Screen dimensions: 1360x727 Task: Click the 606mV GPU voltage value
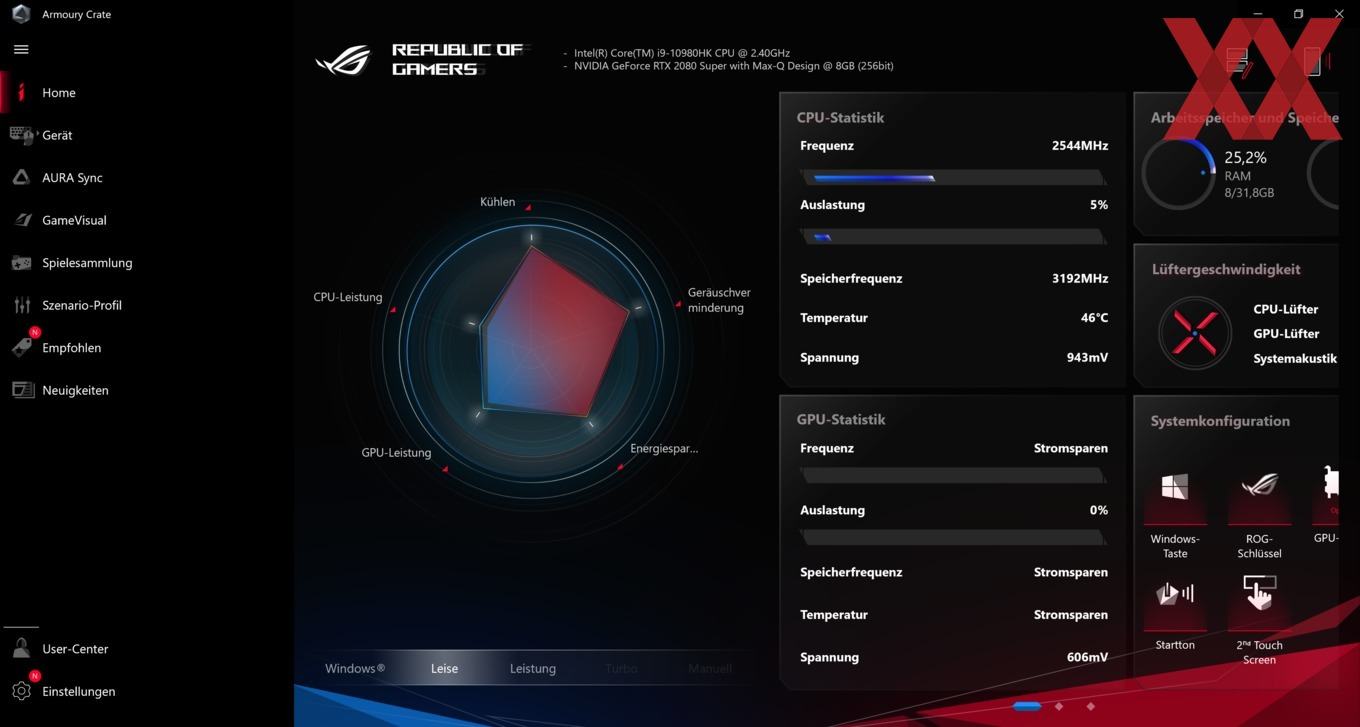(x=1087, y=658)
